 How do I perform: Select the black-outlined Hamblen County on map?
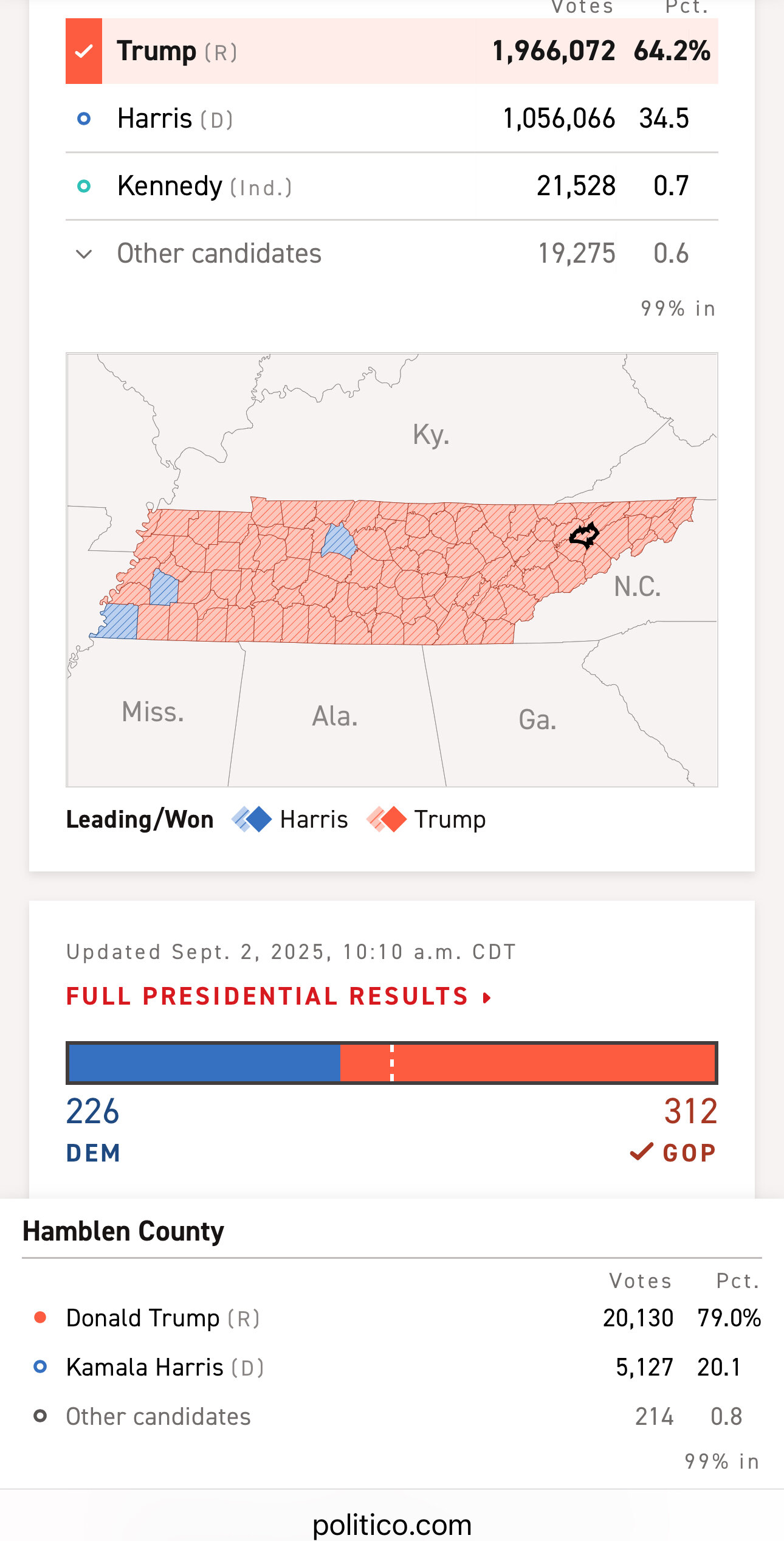pyautogui.click(x=584, y=536)
